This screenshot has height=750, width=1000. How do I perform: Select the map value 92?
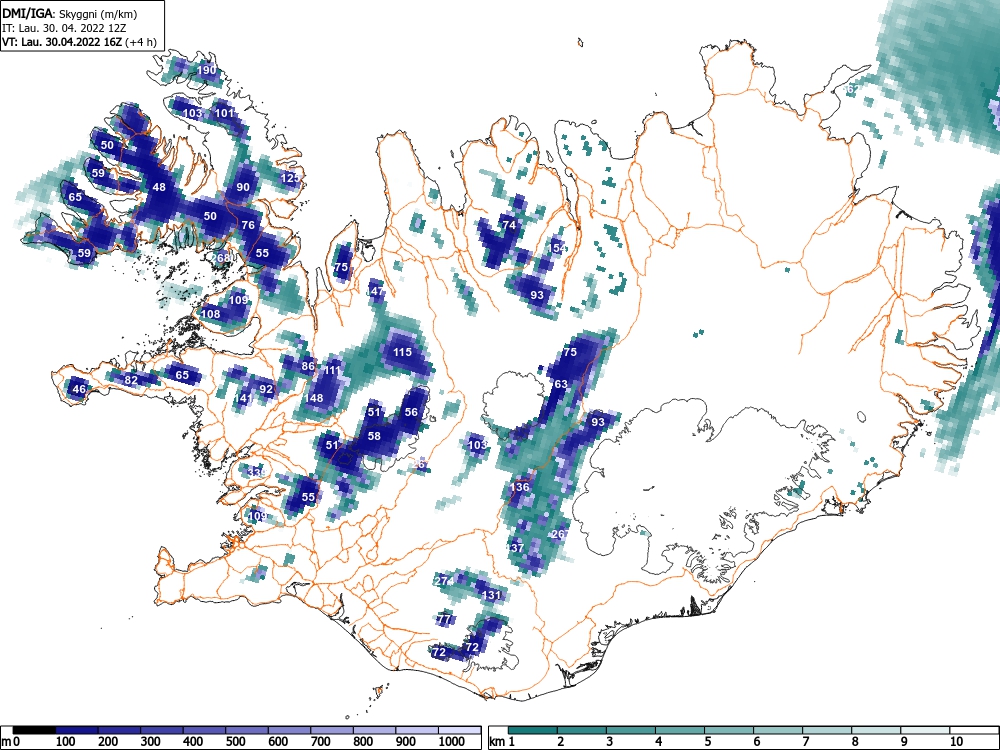tap(266, 389)
